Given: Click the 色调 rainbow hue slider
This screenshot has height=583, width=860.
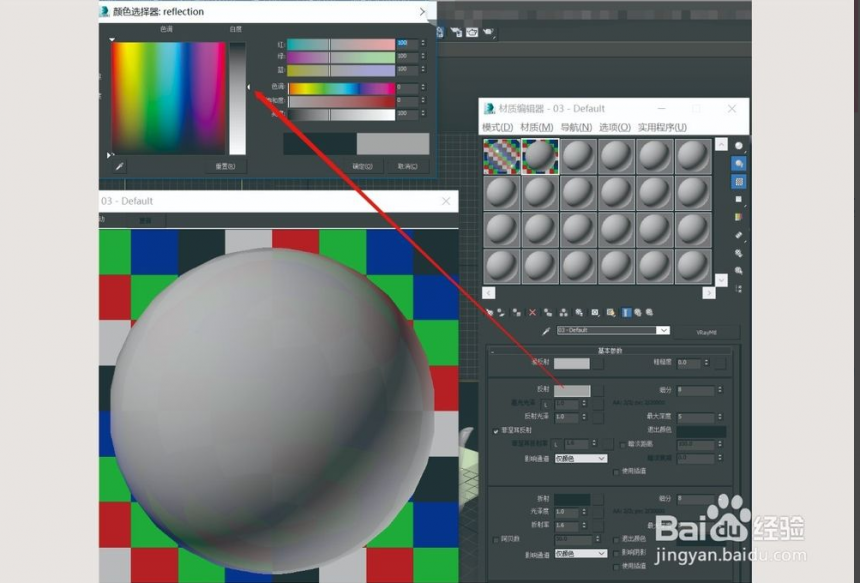Looking at the screenshot, I should click(x=342, y=88).
